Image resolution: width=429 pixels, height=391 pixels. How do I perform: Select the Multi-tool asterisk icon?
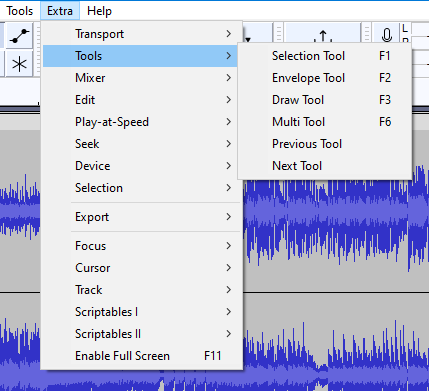[x=19, y=64]
